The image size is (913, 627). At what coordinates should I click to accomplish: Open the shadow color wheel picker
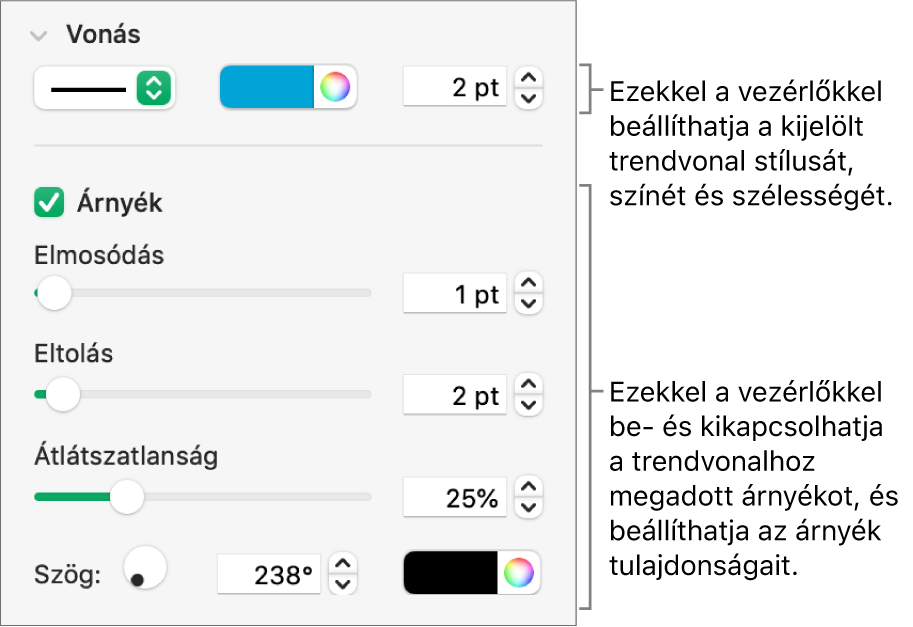point(519,573)
